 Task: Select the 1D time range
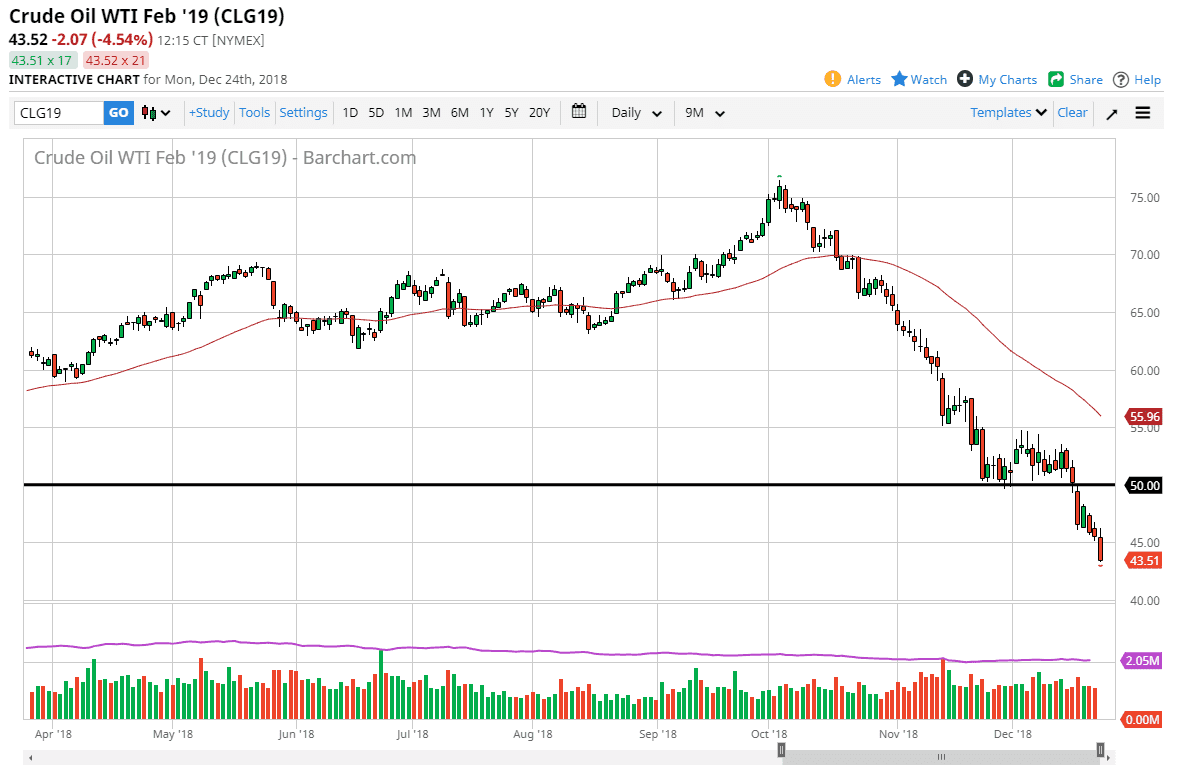coord(350,113)
